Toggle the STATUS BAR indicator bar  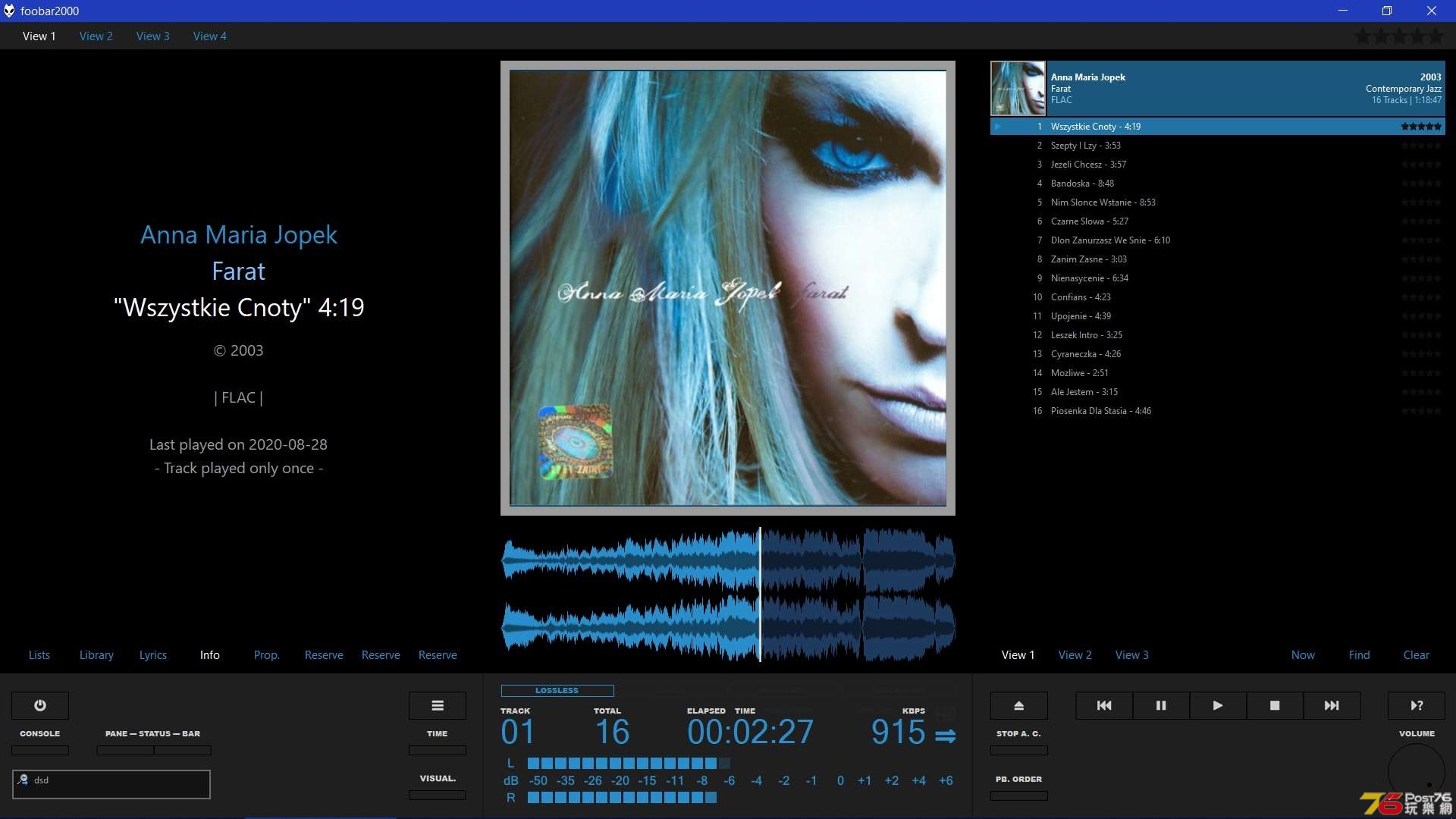(x=183, y=750)
